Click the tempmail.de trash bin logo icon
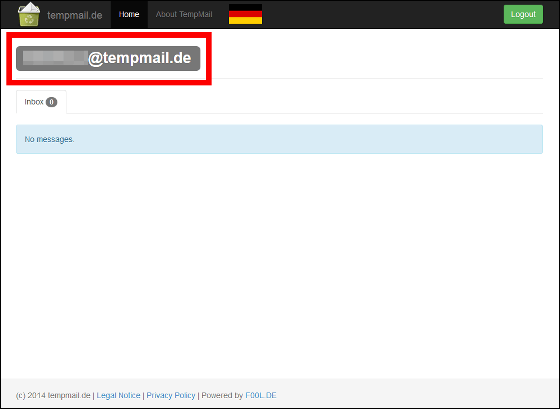This screenshot has width=560, height=409. (x=29, y=14)
